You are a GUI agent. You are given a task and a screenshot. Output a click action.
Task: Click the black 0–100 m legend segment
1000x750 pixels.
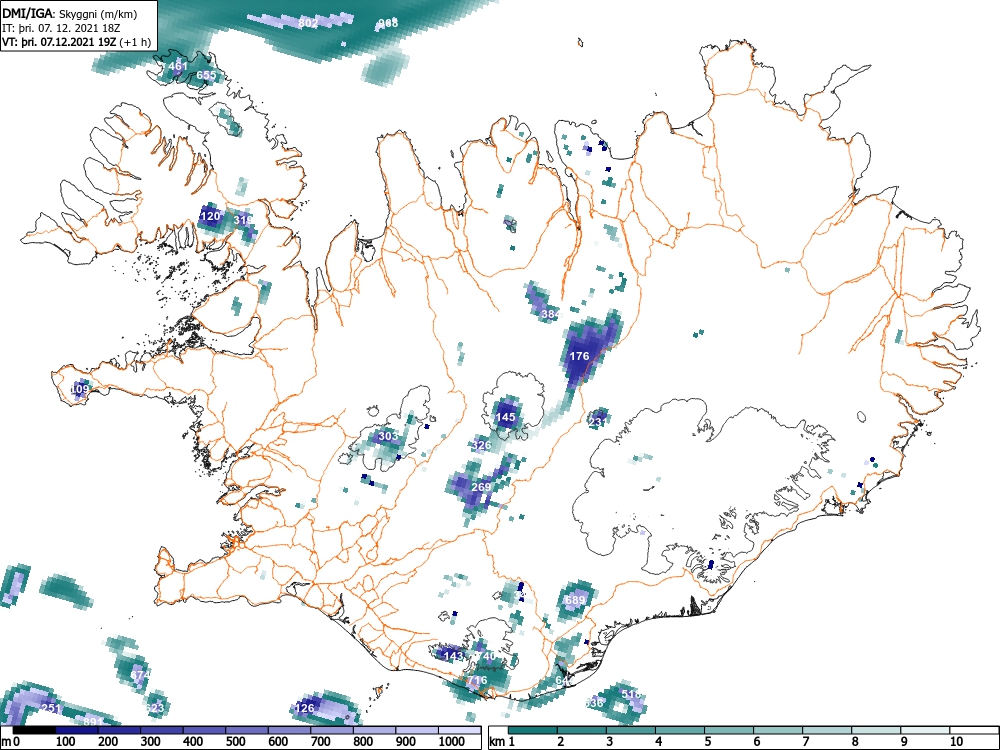pyautogui.click(x=34, y=730)
